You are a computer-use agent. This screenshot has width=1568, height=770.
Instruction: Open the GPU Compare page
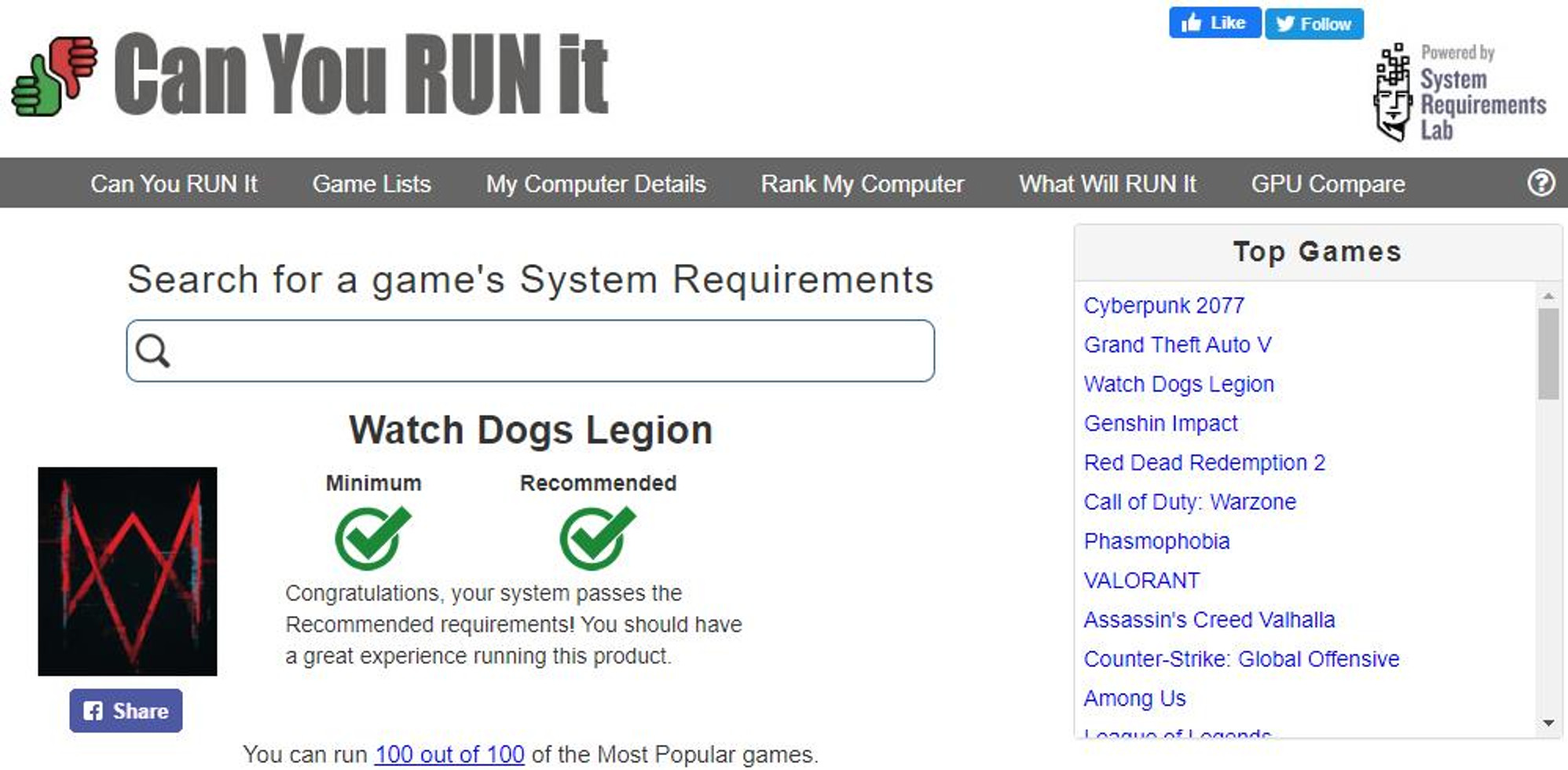pos(1328,183)
